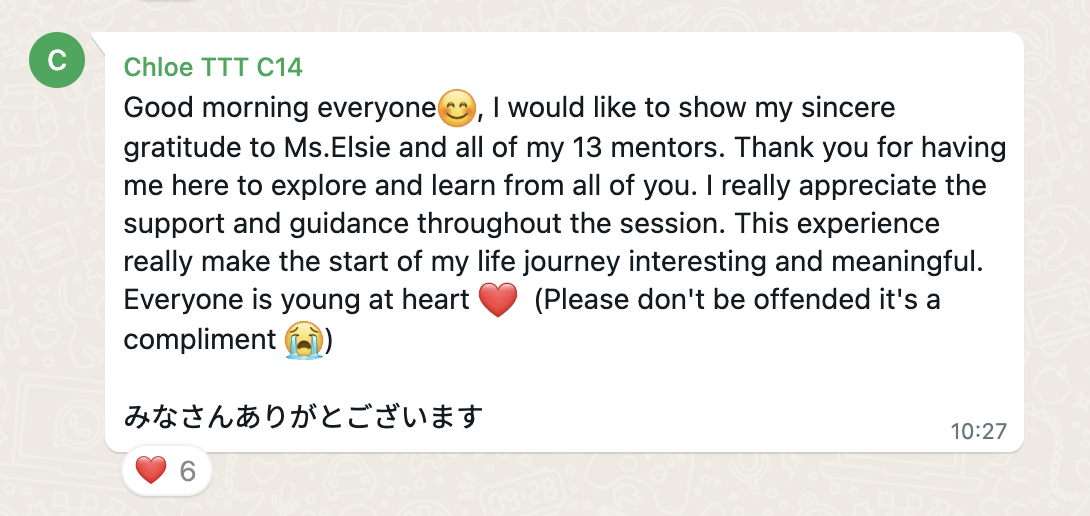
Task: Click "support and guidance" in the message
Action: coord(267,224)
